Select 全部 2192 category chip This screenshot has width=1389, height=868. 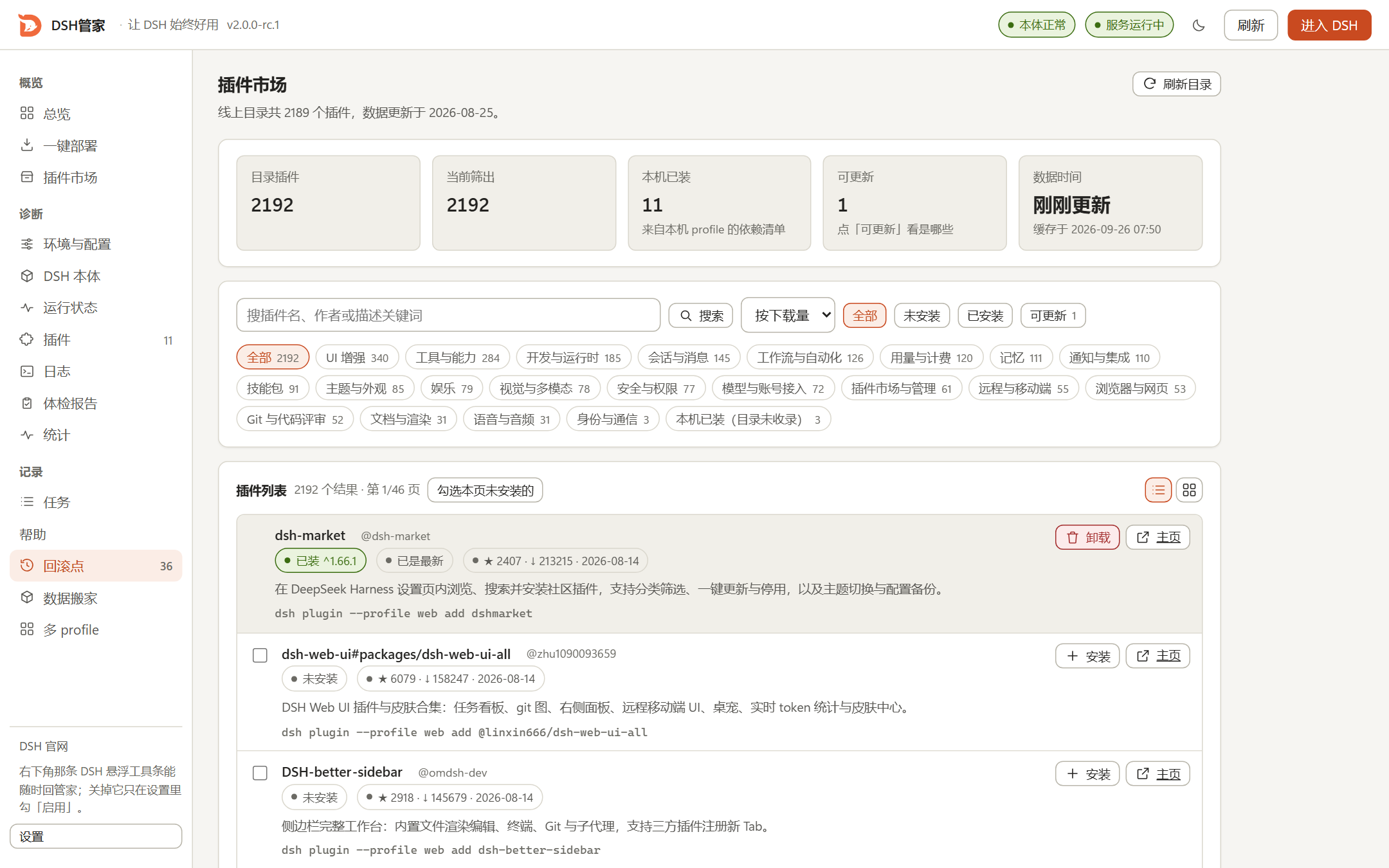pyautogui.click(x=273, y=357)
